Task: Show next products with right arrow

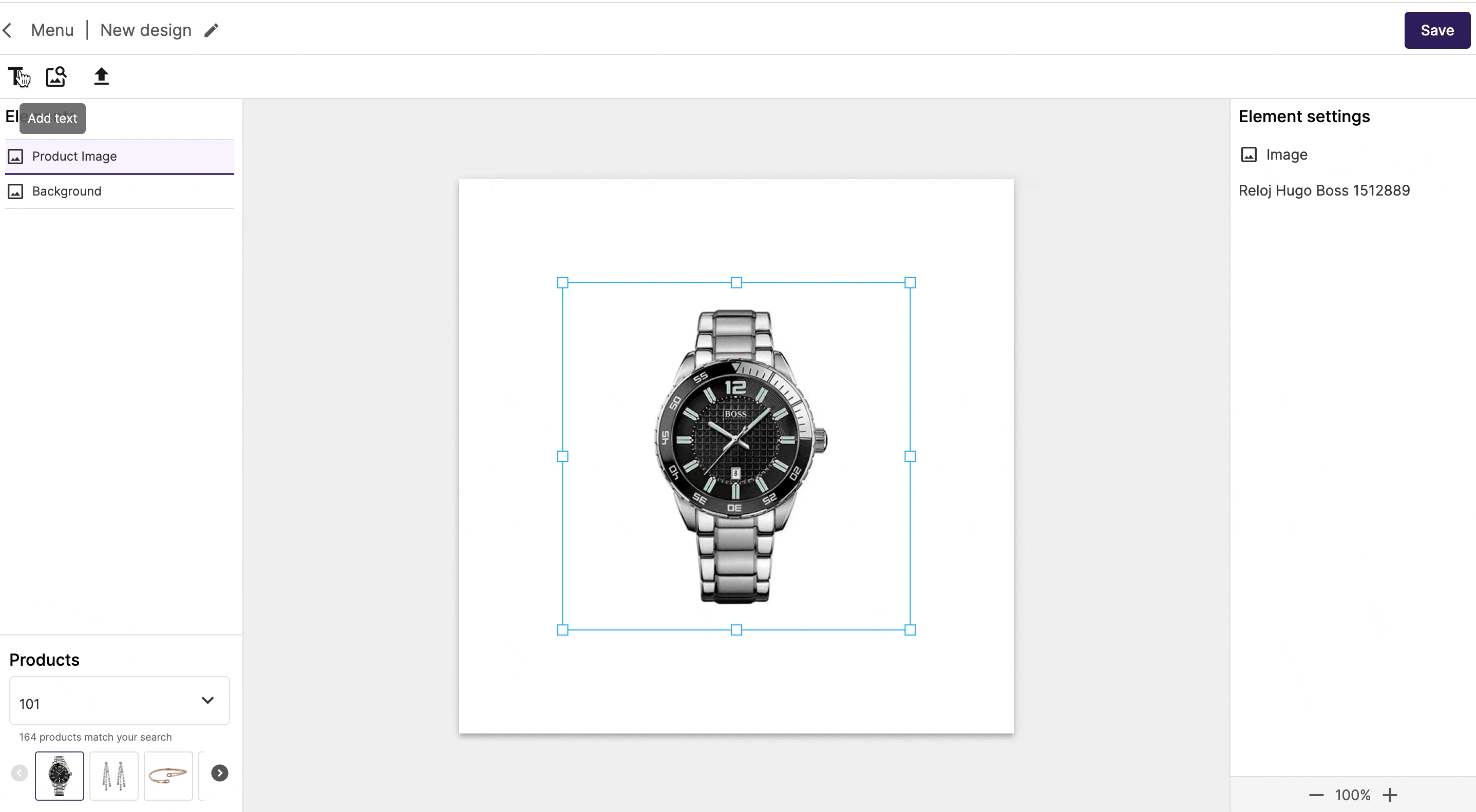Action: [219, 773]
